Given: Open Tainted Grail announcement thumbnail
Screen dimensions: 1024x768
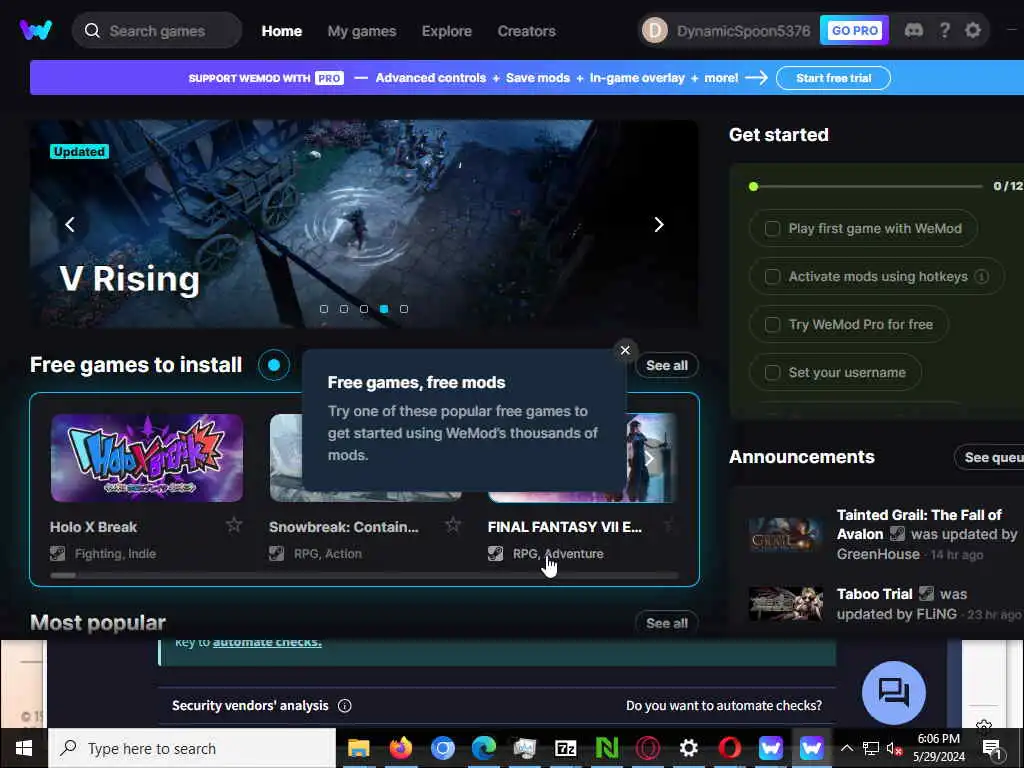Looking at the screenshot, I should tap(785, 534).
